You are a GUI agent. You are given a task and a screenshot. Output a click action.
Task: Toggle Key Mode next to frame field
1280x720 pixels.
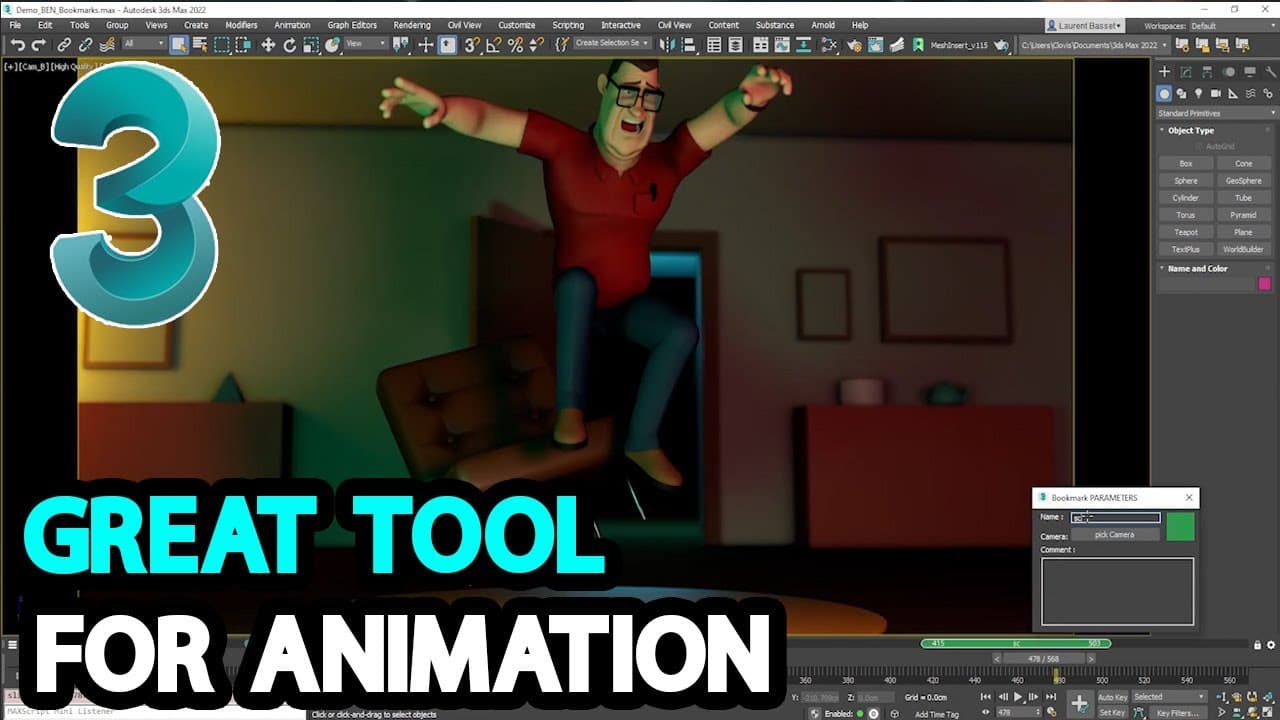[986, 712]
